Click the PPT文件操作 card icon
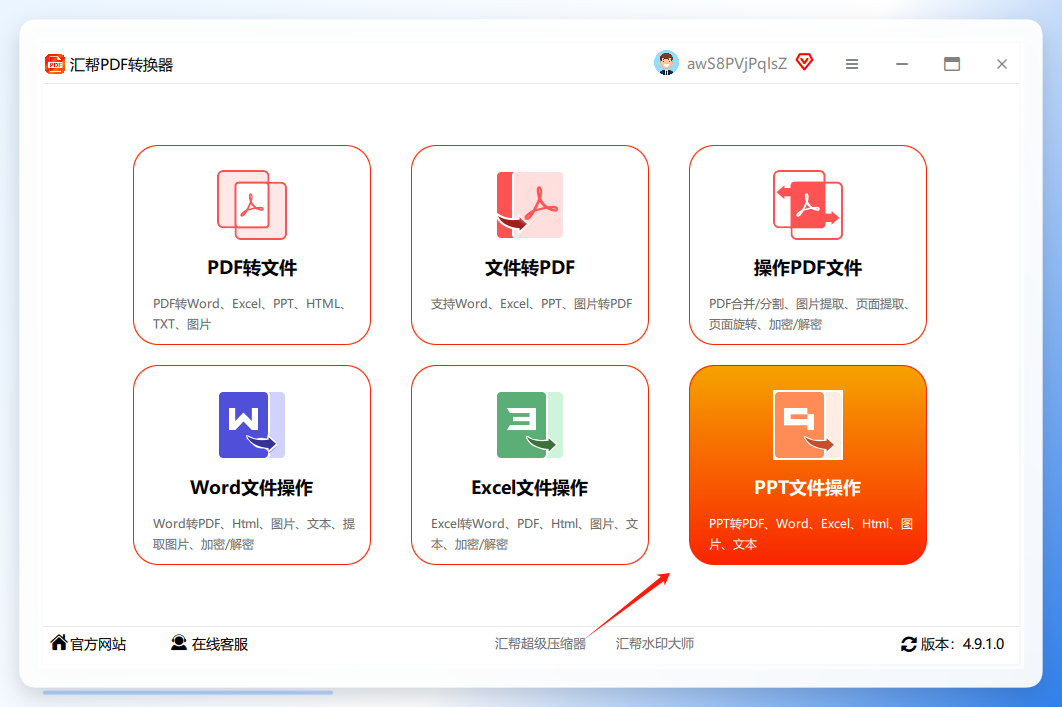Viewport: 1062px width, 707px height. 808,425
